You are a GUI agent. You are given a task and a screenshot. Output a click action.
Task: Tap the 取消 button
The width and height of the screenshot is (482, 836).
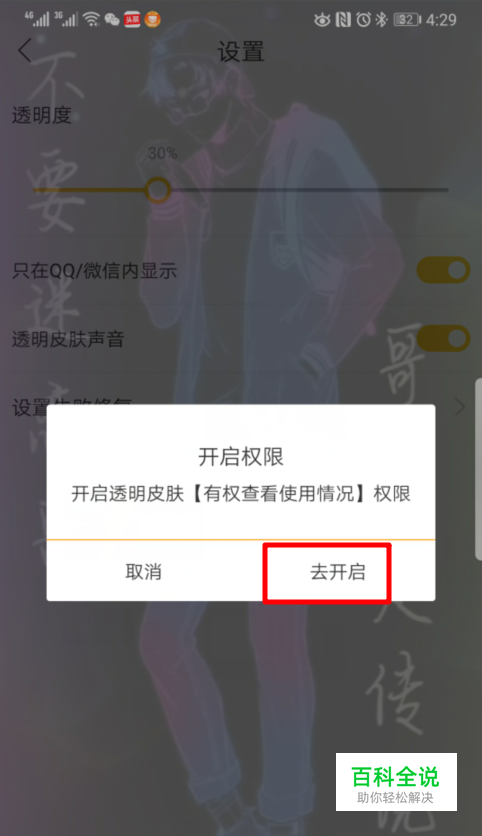[143, 572]
